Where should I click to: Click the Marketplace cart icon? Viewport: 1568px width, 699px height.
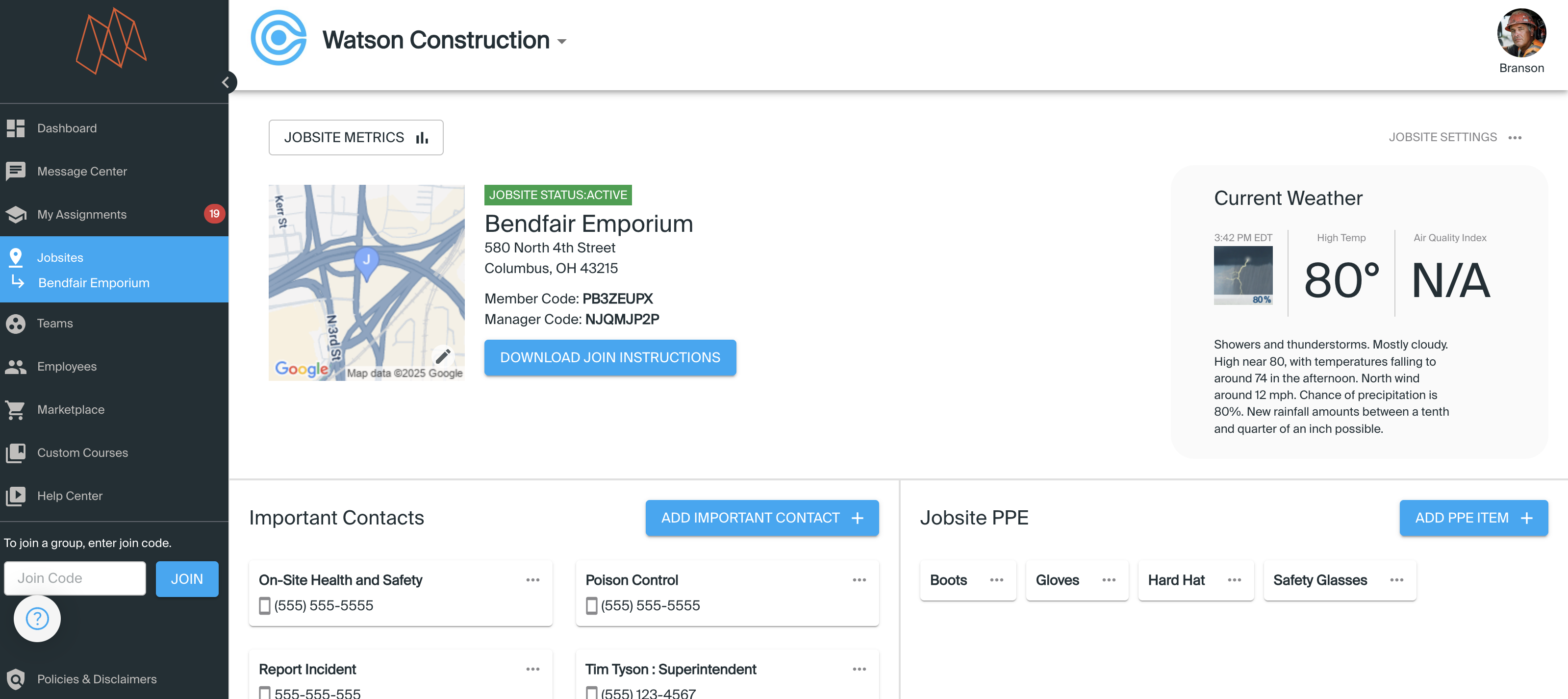(16, 410)
